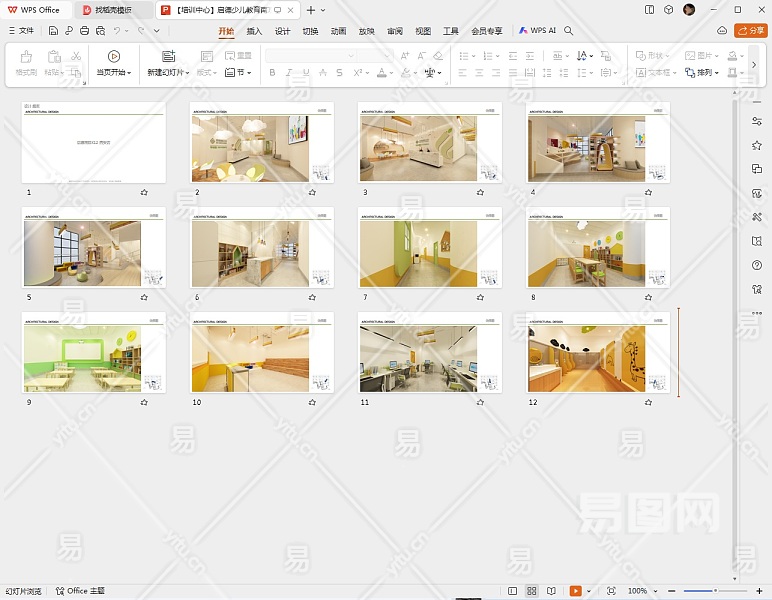Click the zoom in plus icon
Viewport: 772px width, 600px height.
759,591
